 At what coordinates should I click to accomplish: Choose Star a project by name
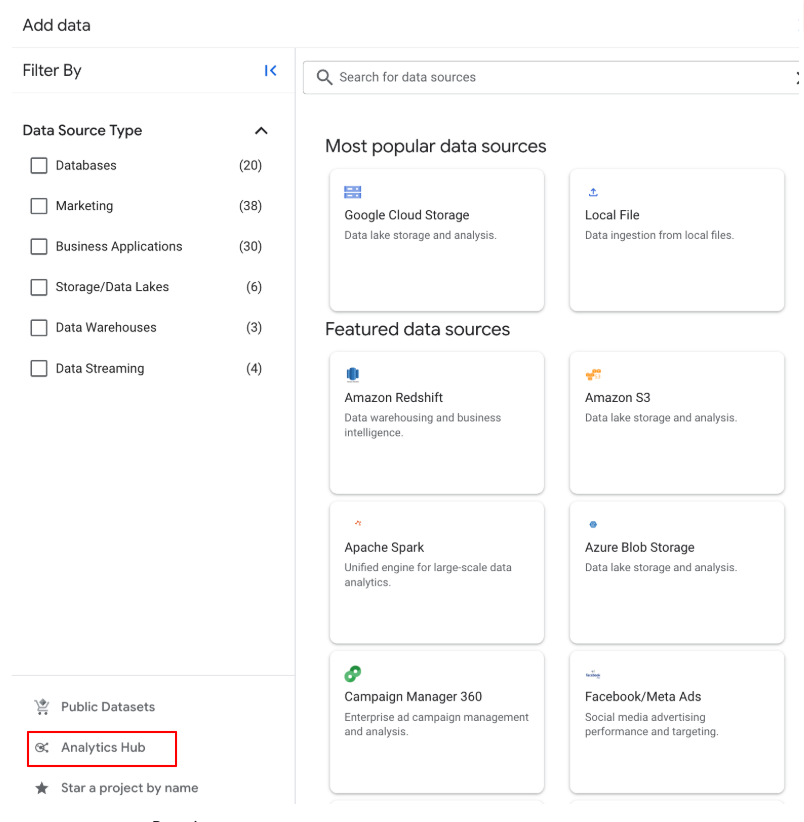point(129,788)
